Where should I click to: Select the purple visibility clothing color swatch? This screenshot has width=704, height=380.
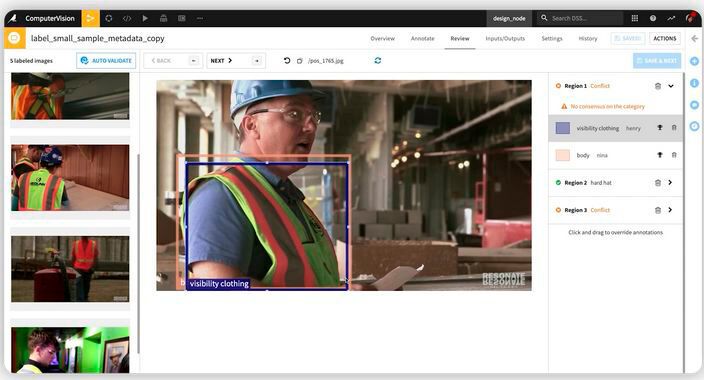(563, 128)
